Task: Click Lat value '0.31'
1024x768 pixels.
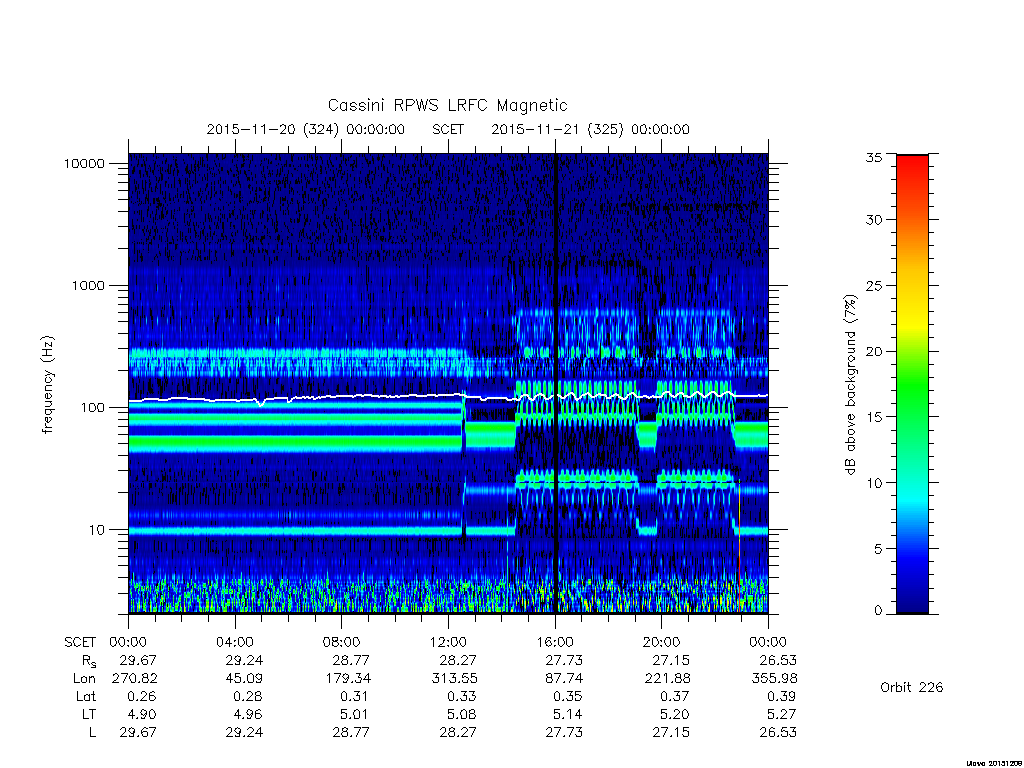Action: point(355,696)
